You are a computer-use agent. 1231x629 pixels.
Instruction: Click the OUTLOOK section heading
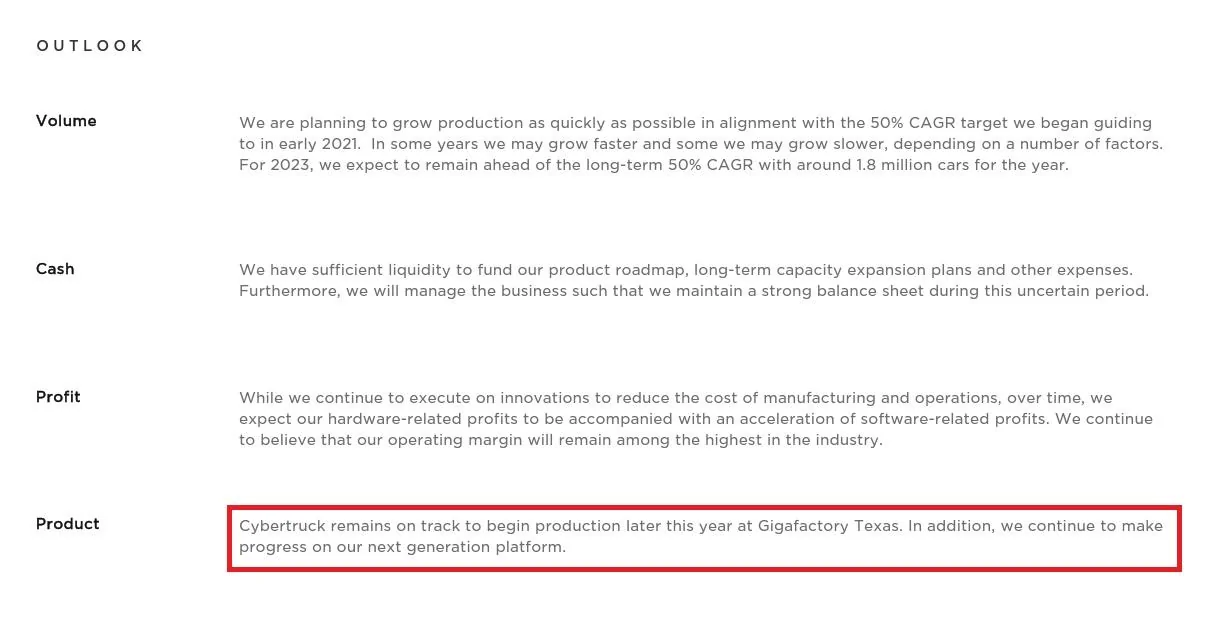[90, 46]
